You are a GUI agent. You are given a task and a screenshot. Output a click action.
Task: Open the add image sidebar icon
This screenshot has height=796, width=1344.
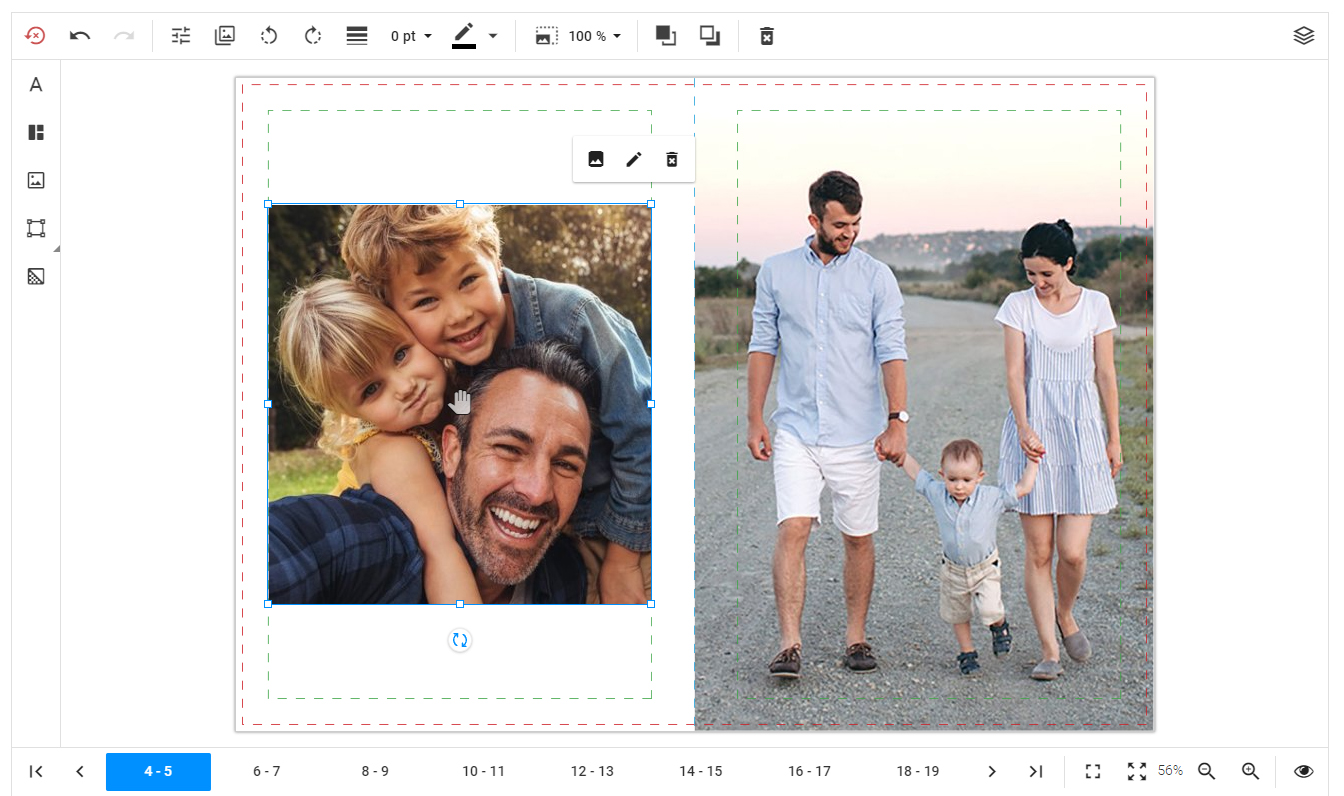tap(36, 180)
